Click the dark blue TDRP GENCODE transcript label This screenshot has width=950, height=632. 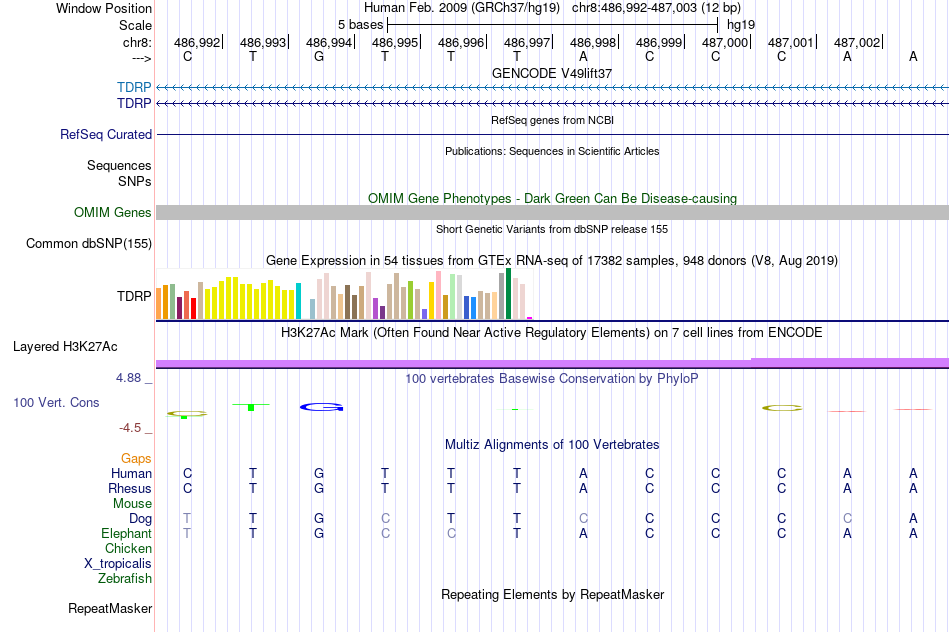[x=134, y=104]
